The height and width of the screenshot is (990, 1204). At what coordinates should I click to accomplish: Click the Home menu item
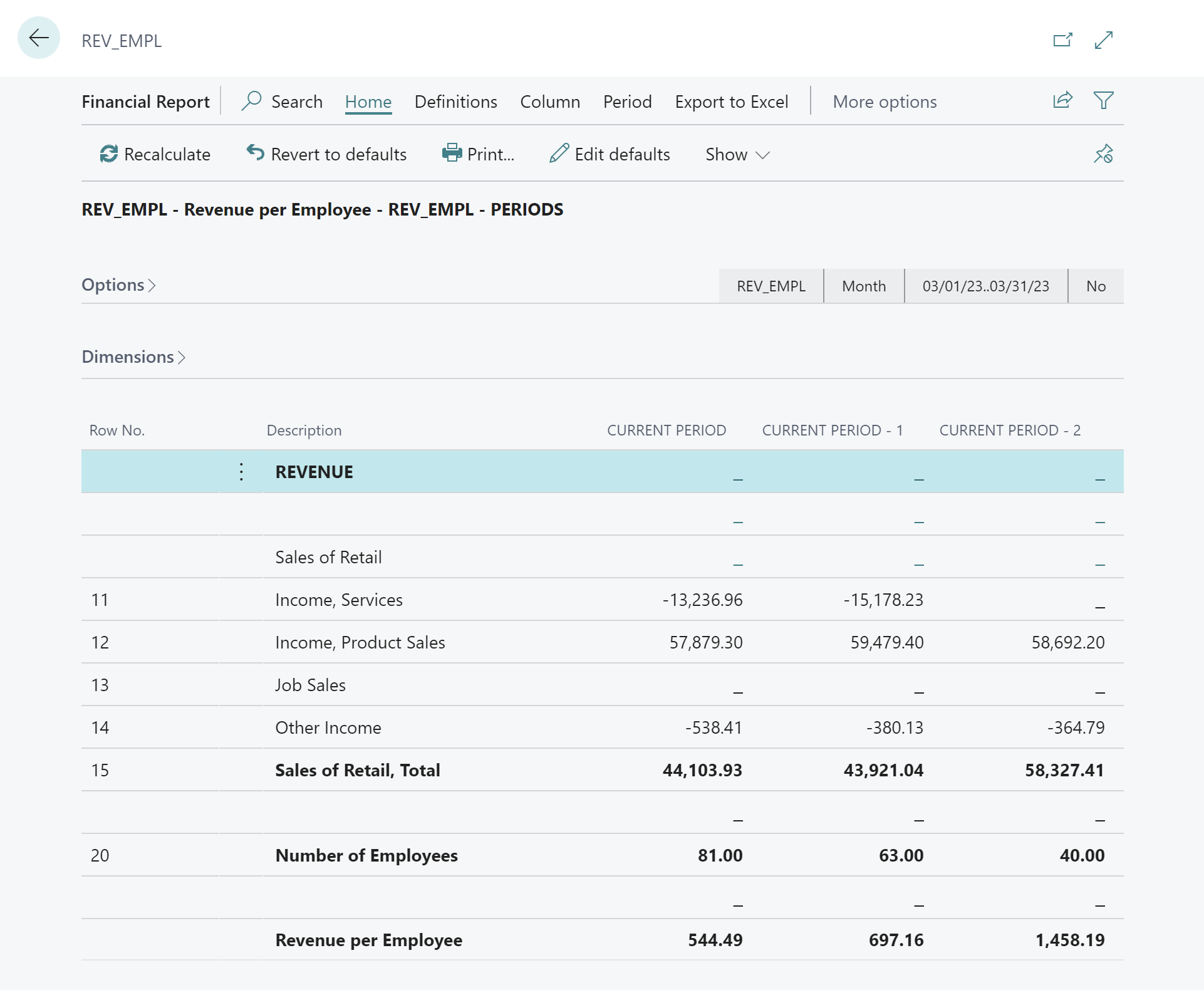[x=368, y=100]
